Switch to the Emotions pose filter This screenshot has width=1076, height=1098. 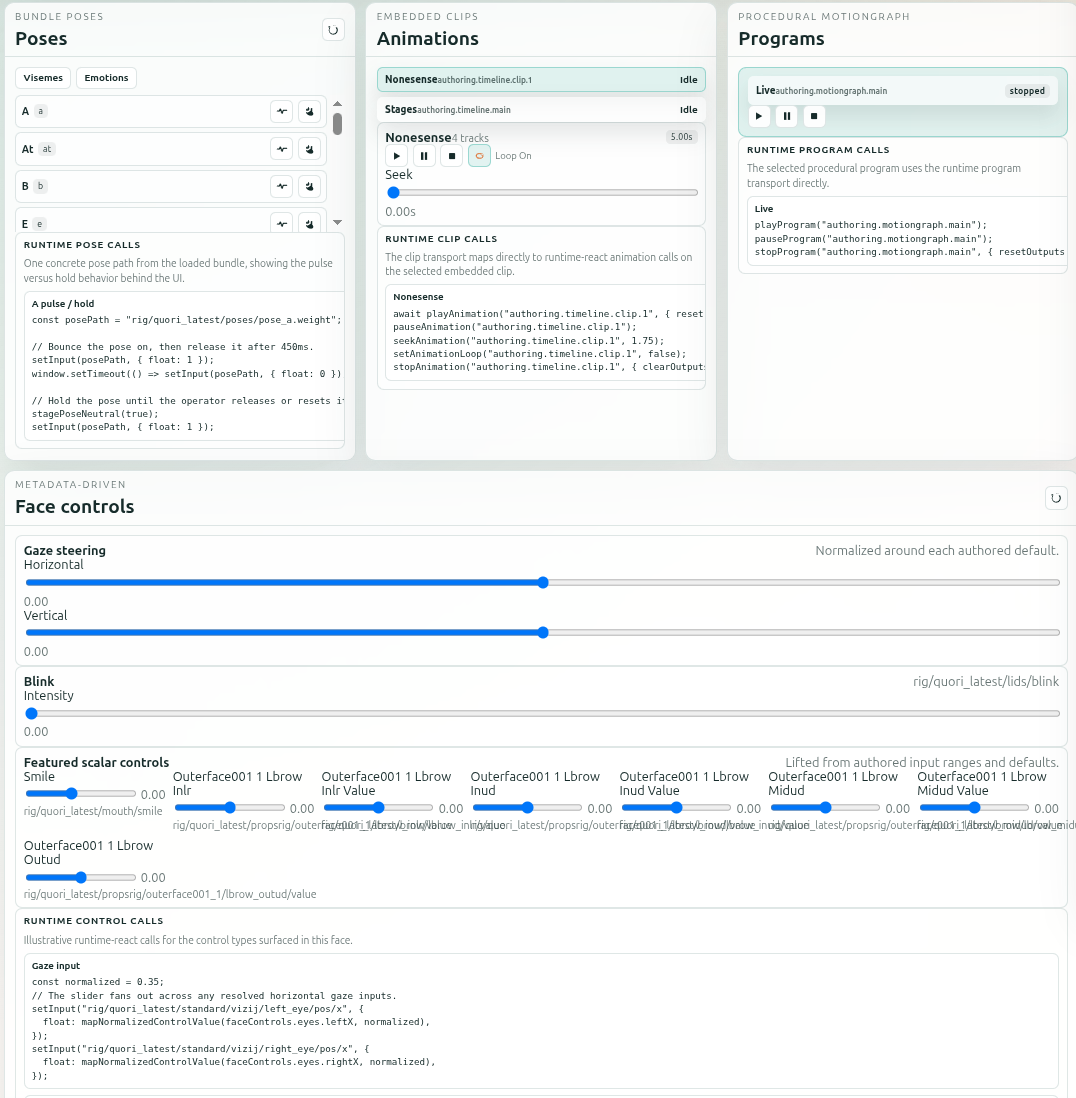(106, 78)
